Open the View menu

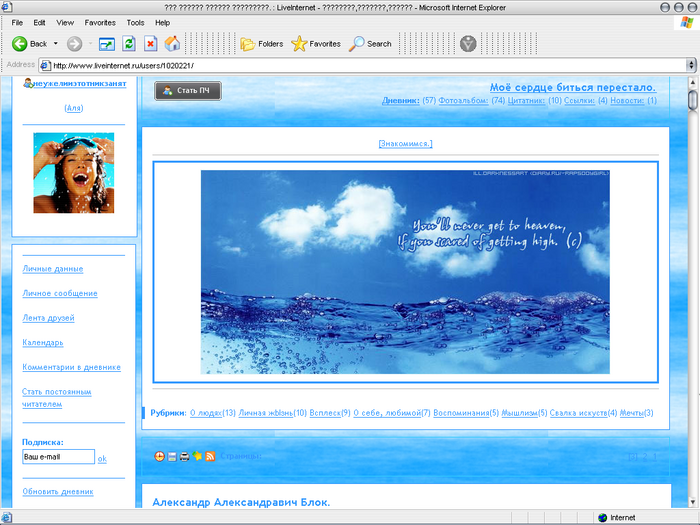tap(65, 23)
